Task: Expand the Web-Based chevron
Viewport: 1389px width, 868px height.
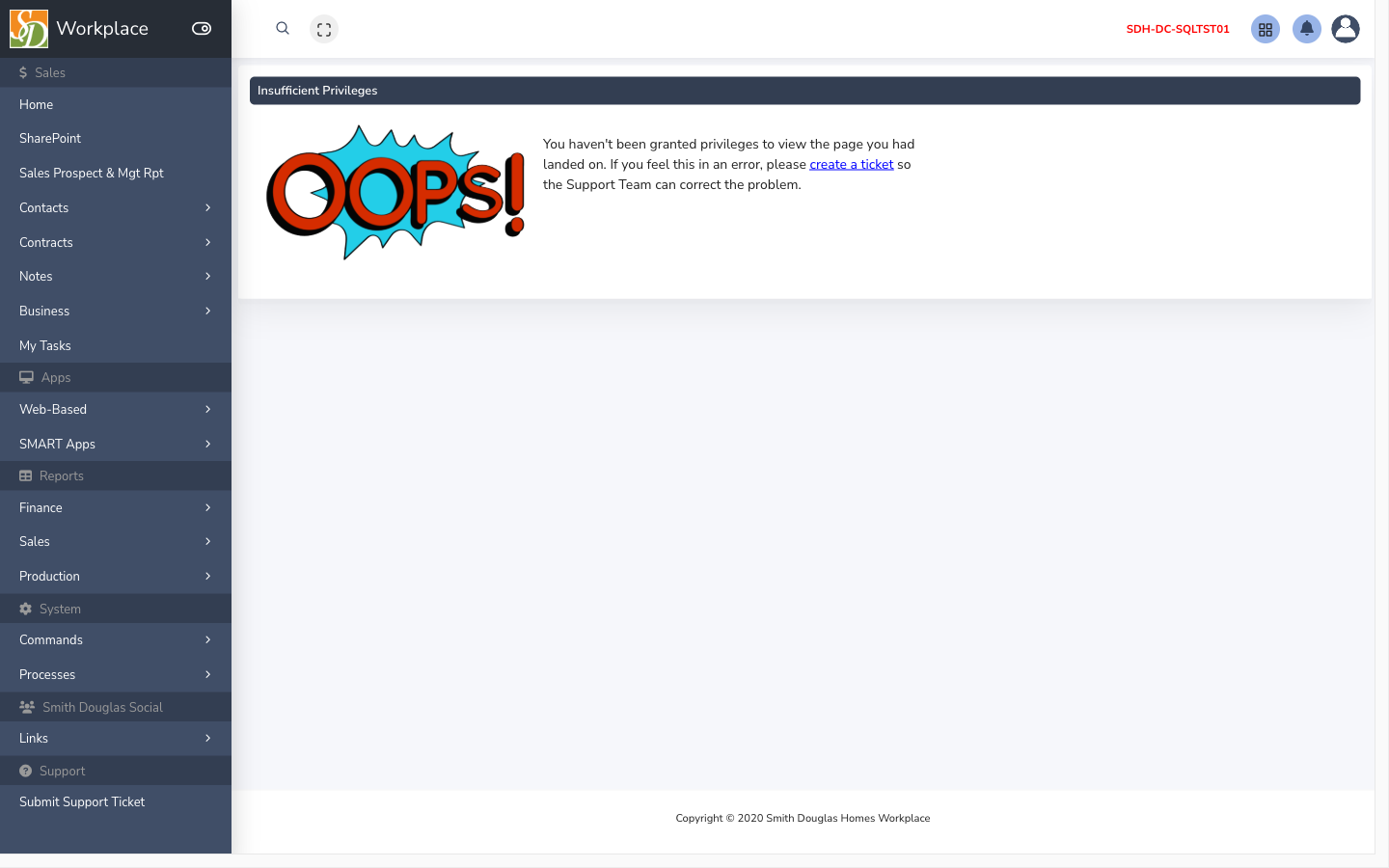Action: point(207,409)
